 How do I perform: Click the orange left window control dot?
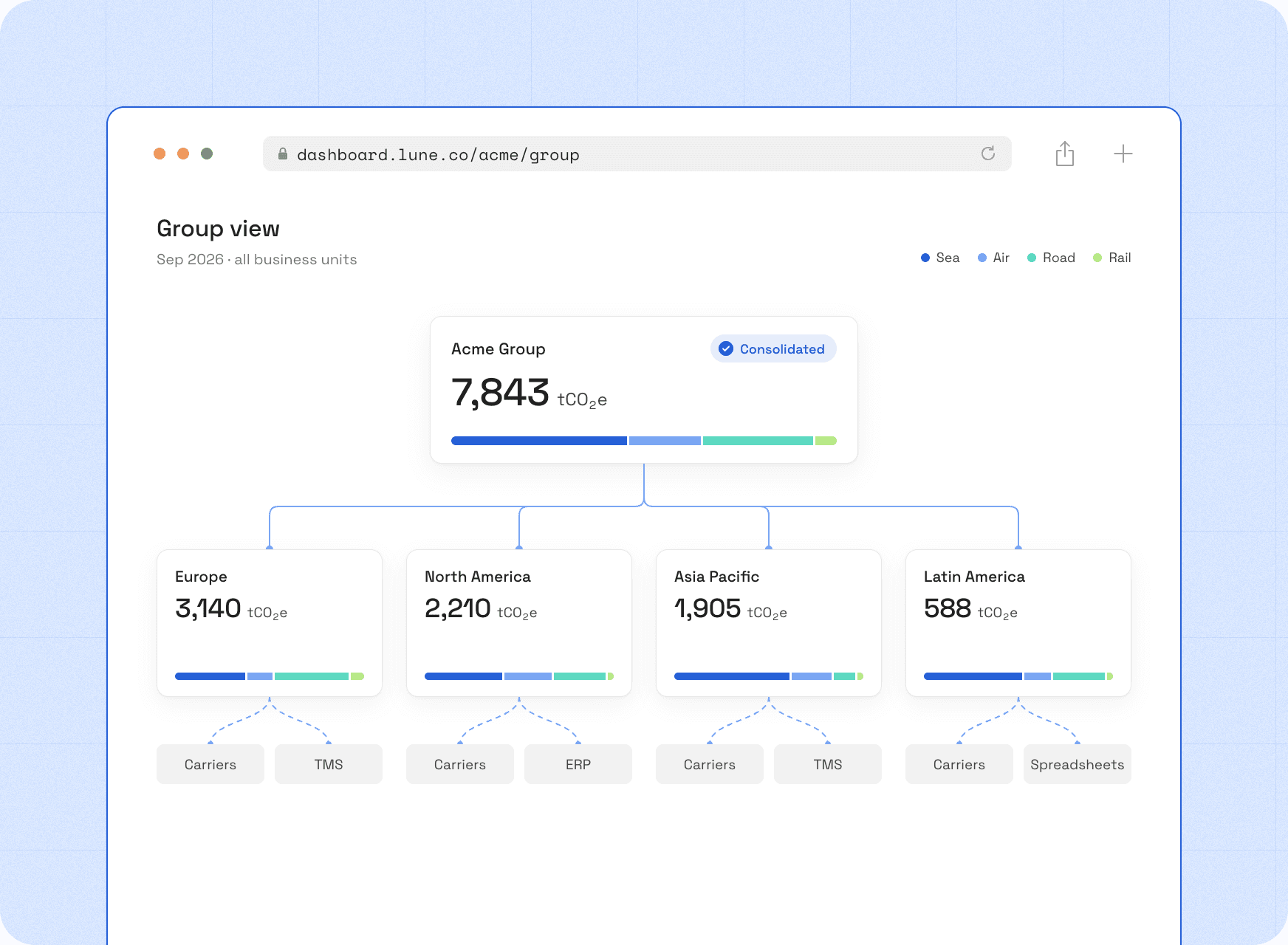160,154
